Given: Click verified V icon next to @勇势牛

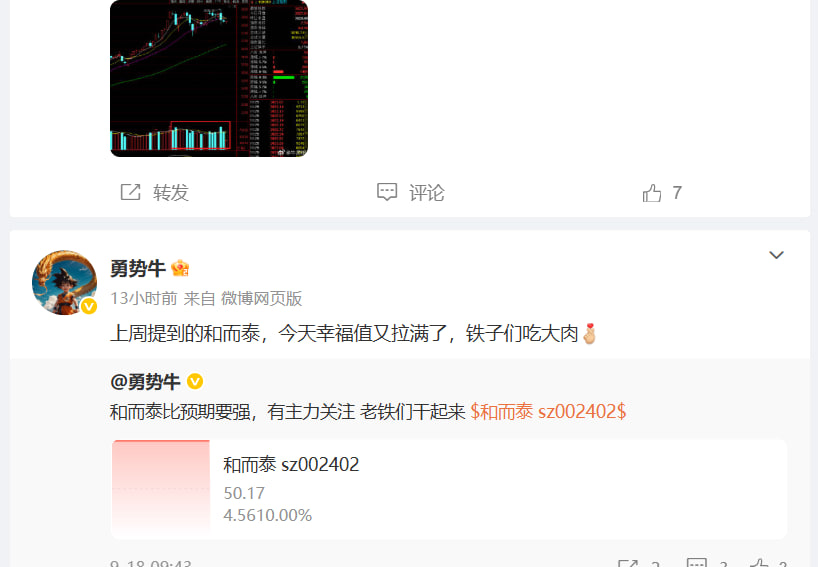Looking at the screenshot, I should pyautogui.click(x=195, y=382).
